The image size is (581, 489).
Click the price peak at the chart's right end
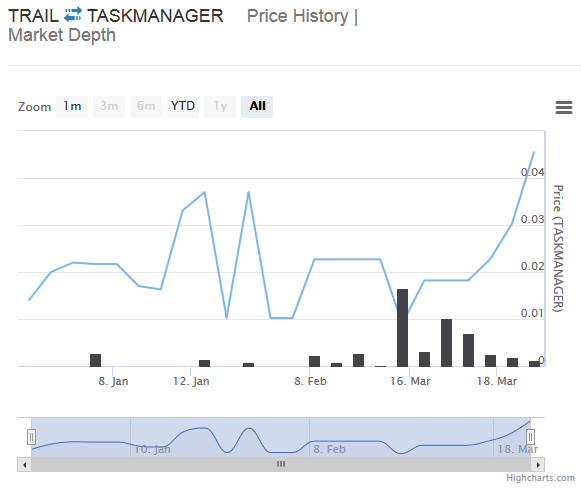[534, 152]
